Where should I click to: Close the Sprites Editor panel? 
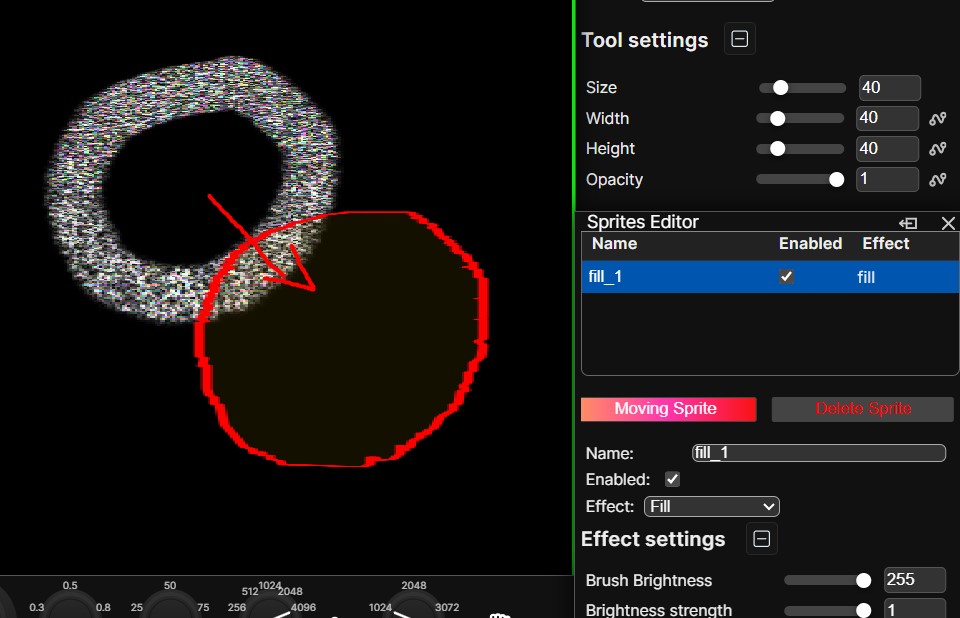pos(948,224)
